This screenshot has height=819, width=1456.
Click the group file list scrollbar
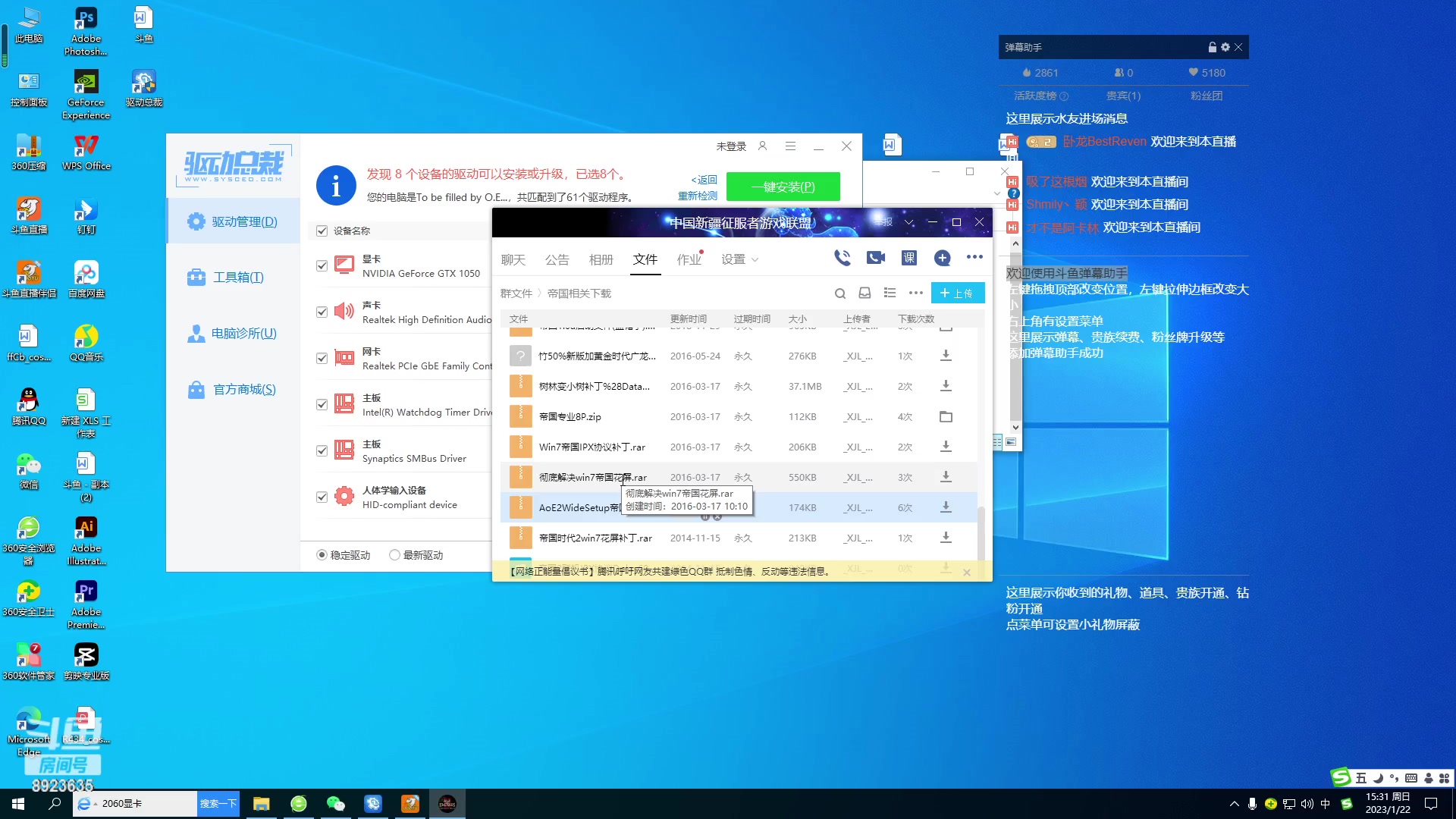(x=981, y=532)
